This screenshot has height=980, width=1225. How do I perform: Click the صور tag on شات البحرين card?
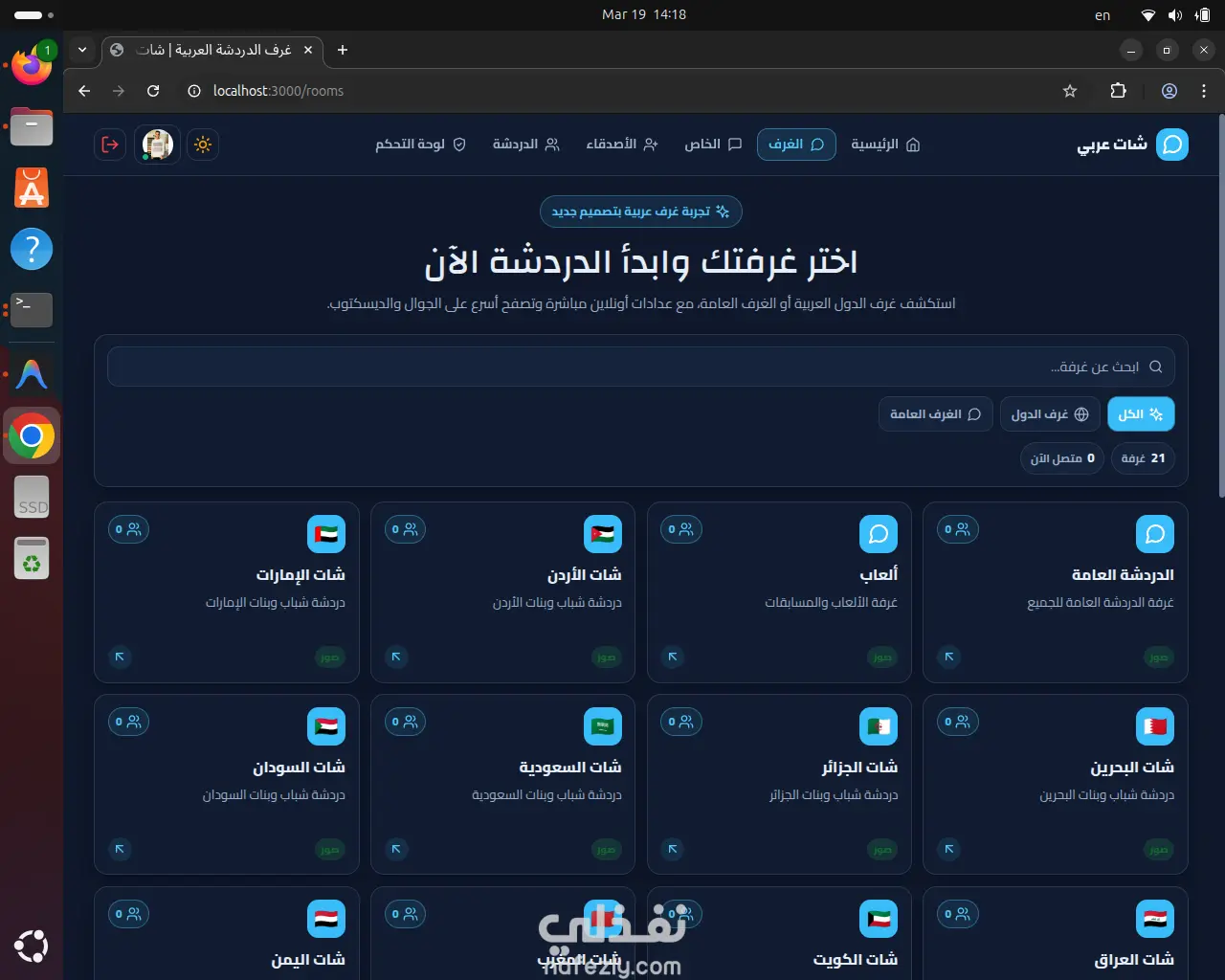1159,849
